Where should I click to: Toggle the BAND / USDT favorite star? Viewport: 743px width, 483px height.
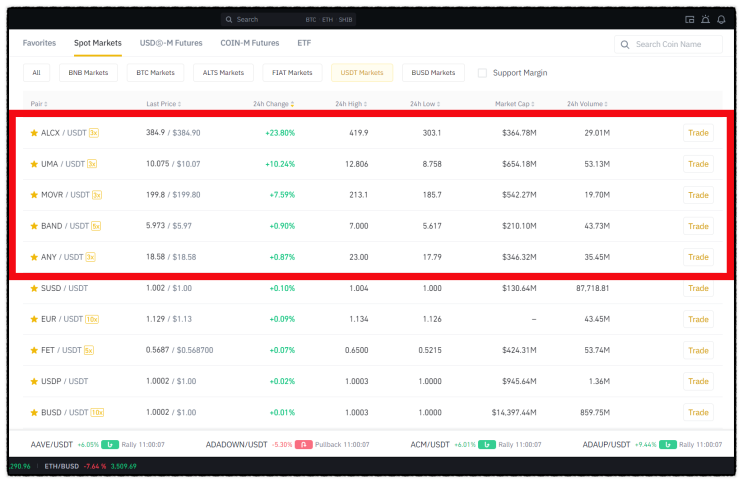[34, 226]
